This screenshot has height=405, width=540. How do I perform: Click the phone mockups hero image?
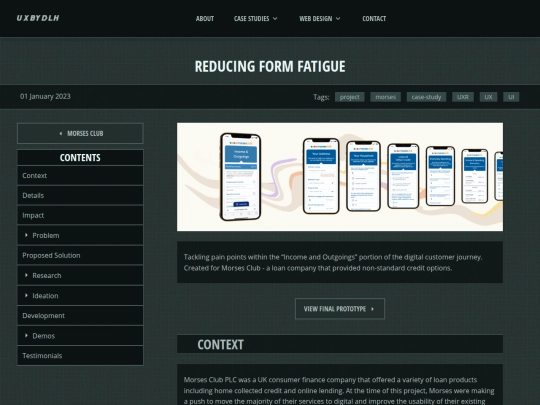tap(340, 177)
